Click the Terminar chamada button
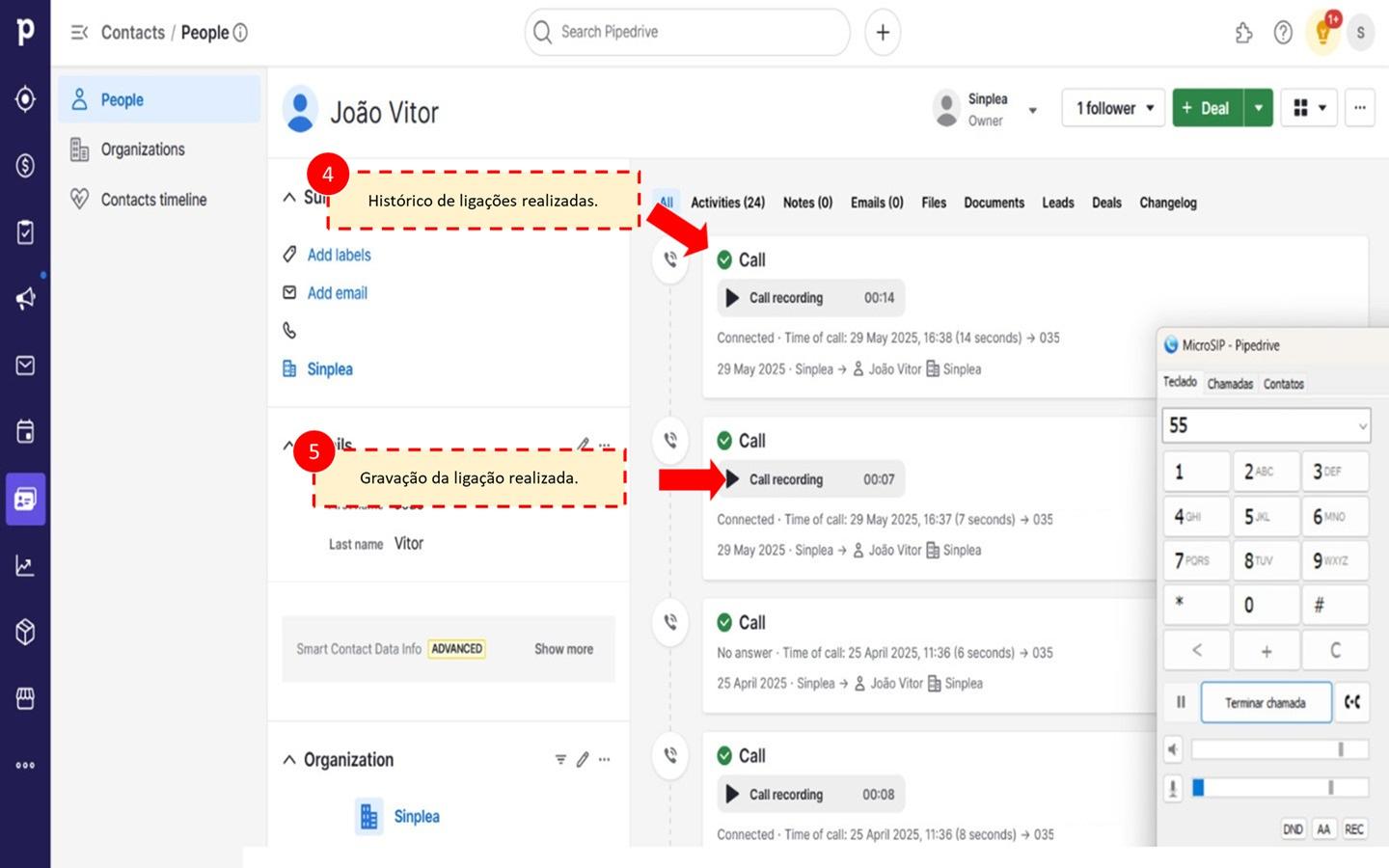The height and width of the screenshot is (868, 1389). point(1266,703)
